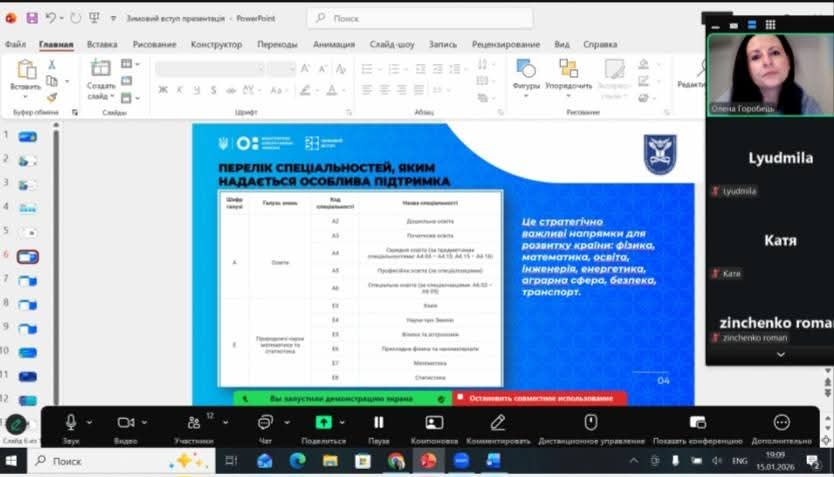Select slide 8 thumbnail in the slide panel
The width and height of the screenshot is (834, 477).
coord(27,304)
